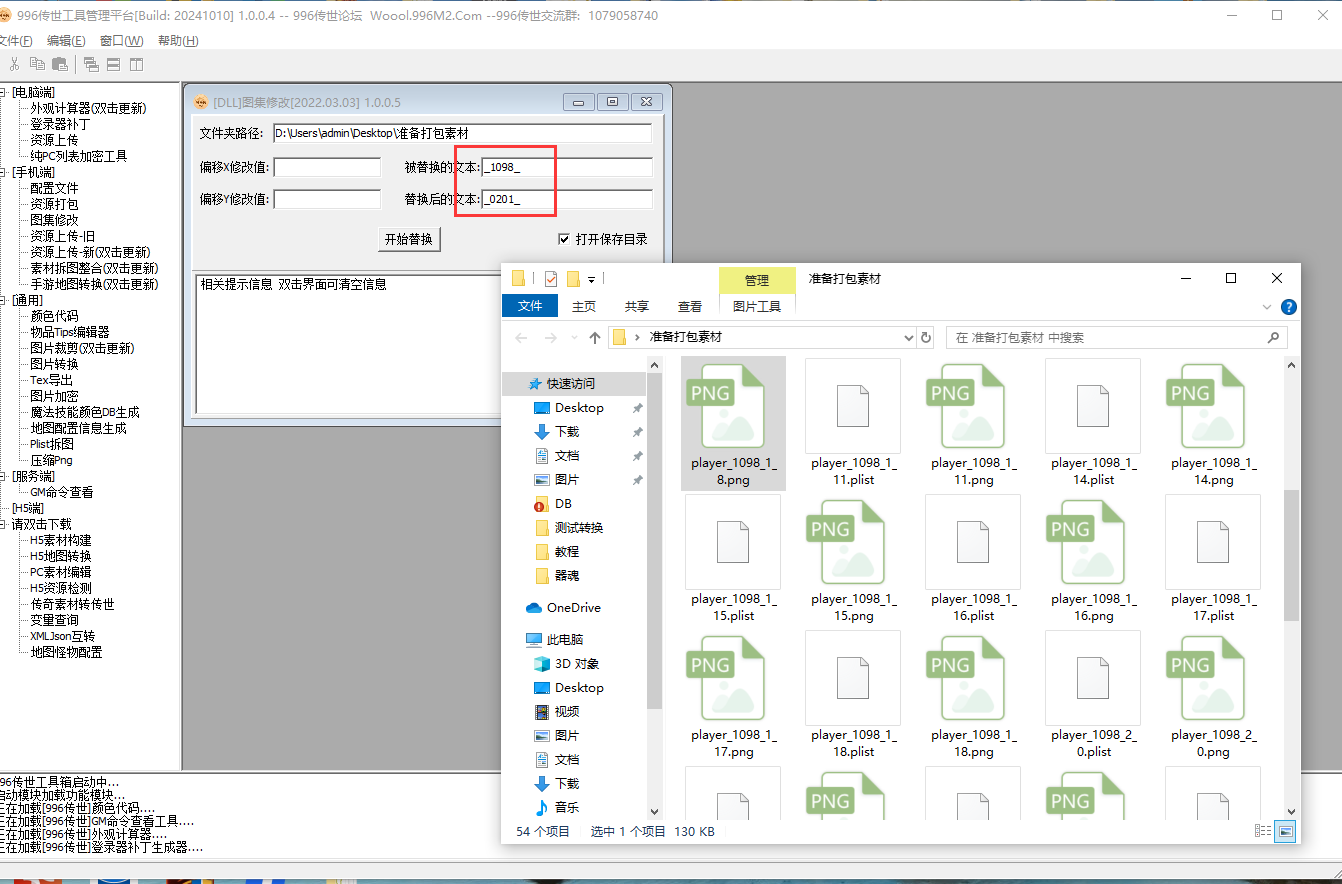This screenshot has height=884, width=1342.
Task: Go up one folder with up arrow
Action: pos(595,338)
